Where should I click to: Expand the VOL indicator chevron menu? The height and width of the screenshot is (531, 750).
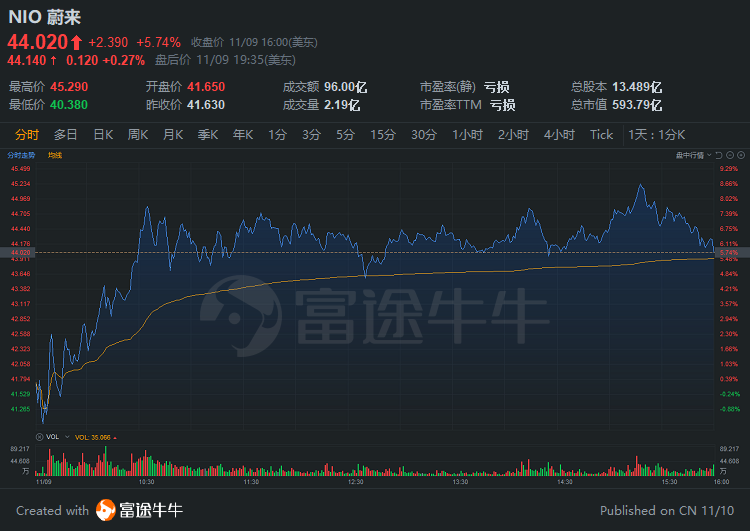[67, 437]
